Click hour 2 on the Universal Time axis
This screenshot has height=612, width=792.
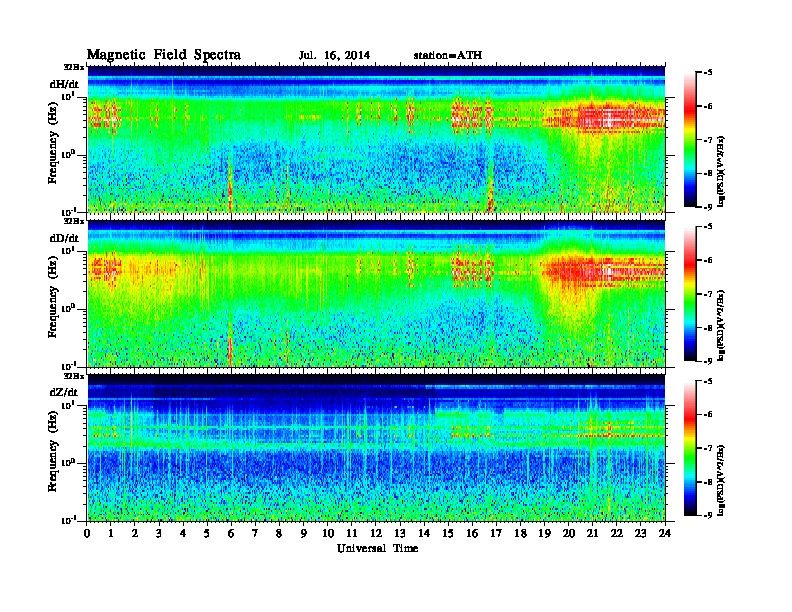[135, 534]
